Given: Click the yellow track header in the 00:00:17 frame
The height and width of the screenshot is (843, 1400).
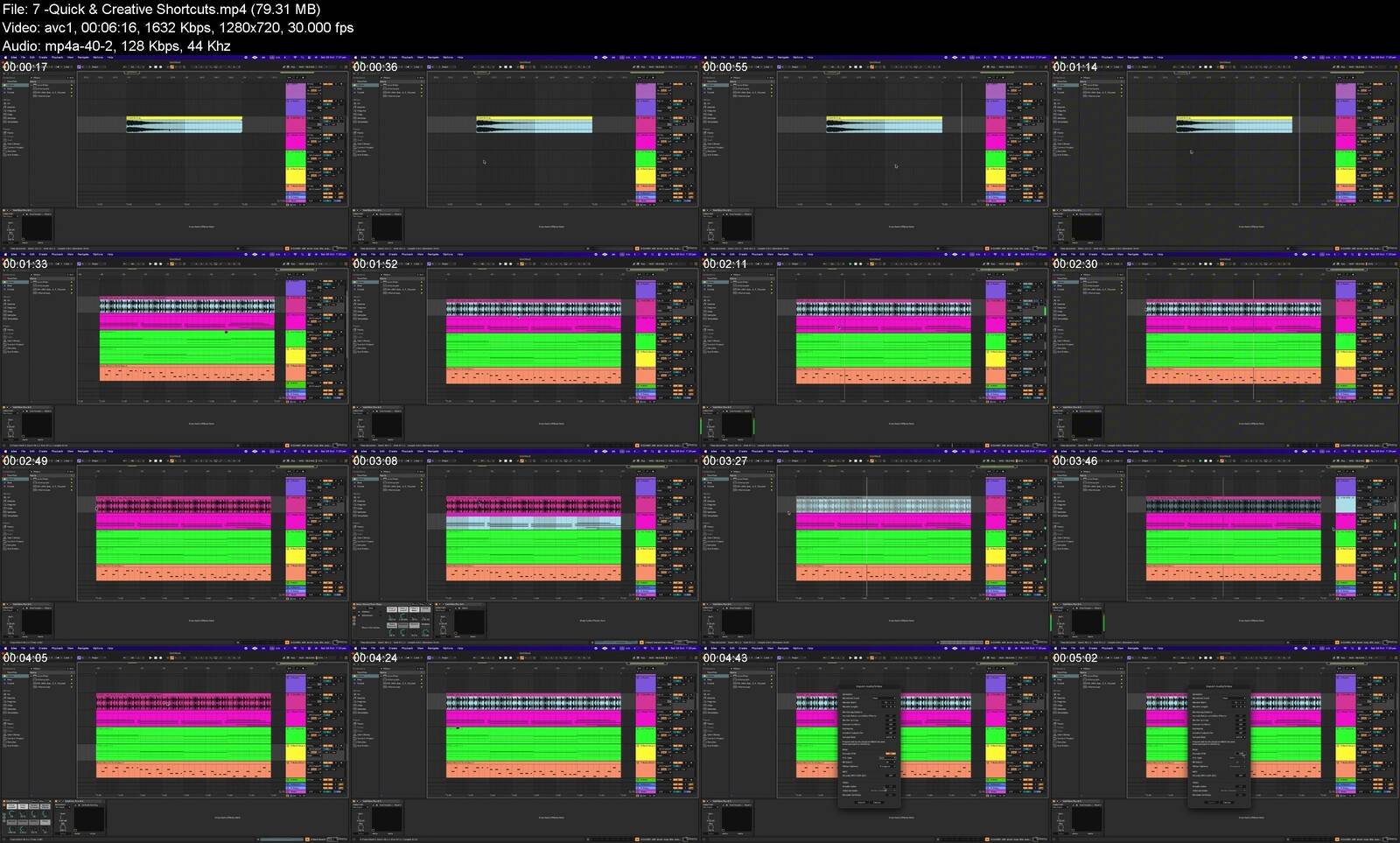Looking at the screenshot, I should [296, 176].
